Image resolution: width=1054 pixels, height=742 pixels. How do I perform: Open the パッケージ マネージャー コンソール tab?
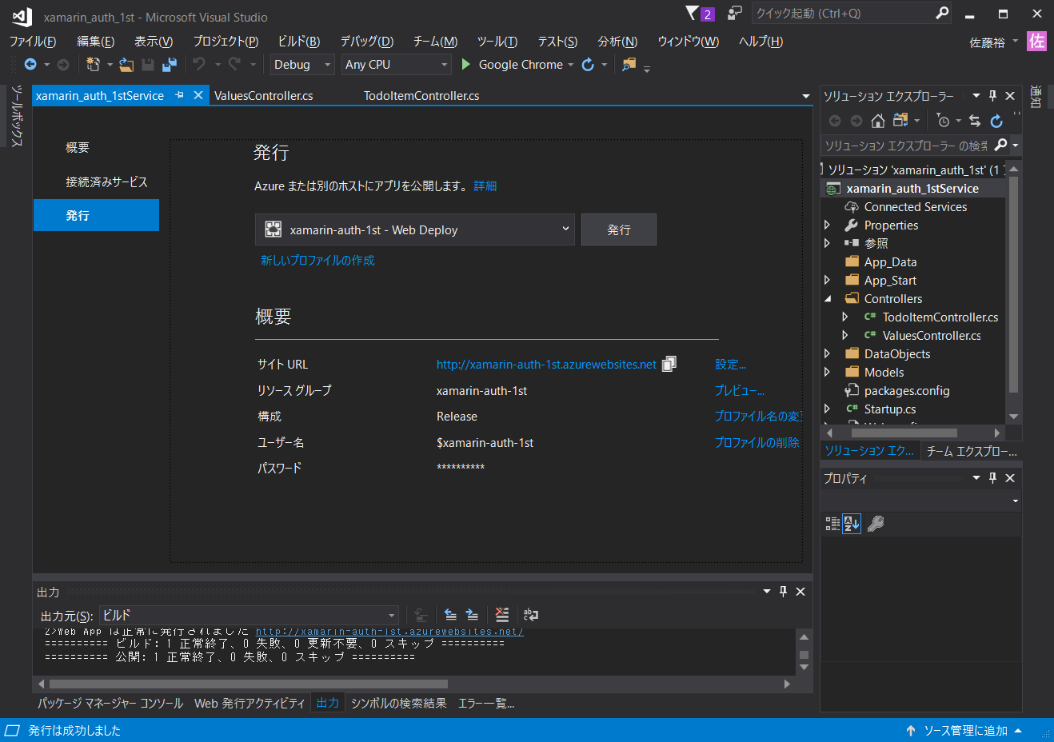click(x=110, y=703)
